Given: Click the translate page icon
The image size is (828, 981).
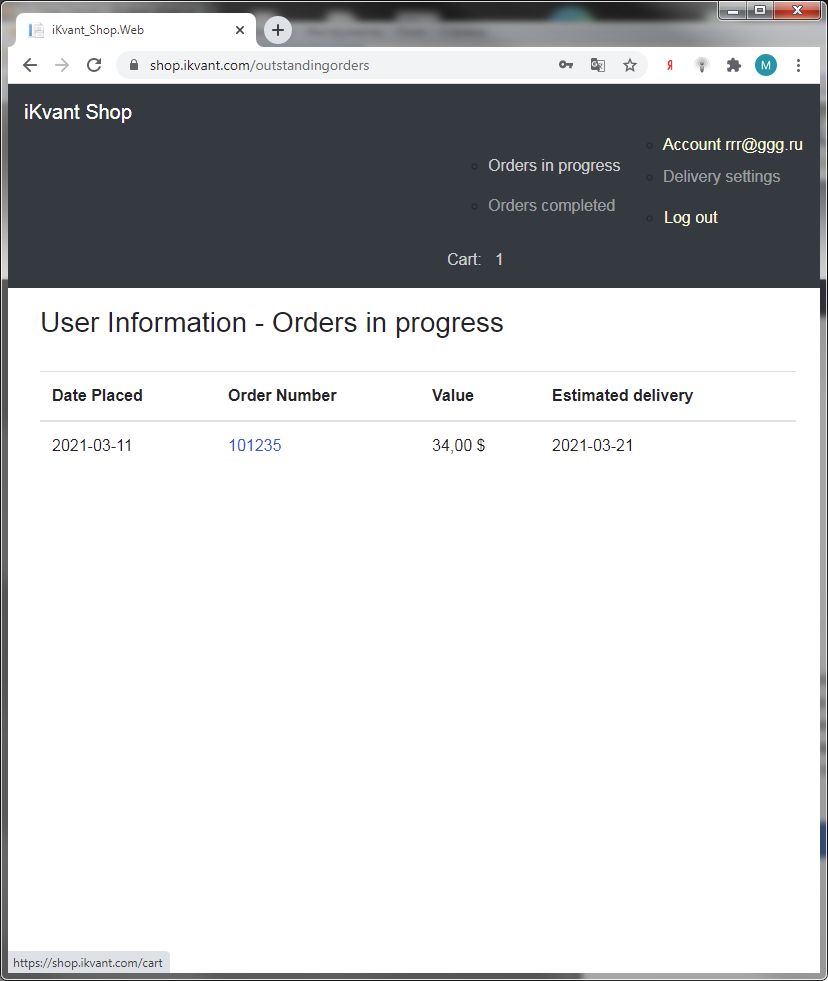Looking at the screenshot, I should click(598, 65).
